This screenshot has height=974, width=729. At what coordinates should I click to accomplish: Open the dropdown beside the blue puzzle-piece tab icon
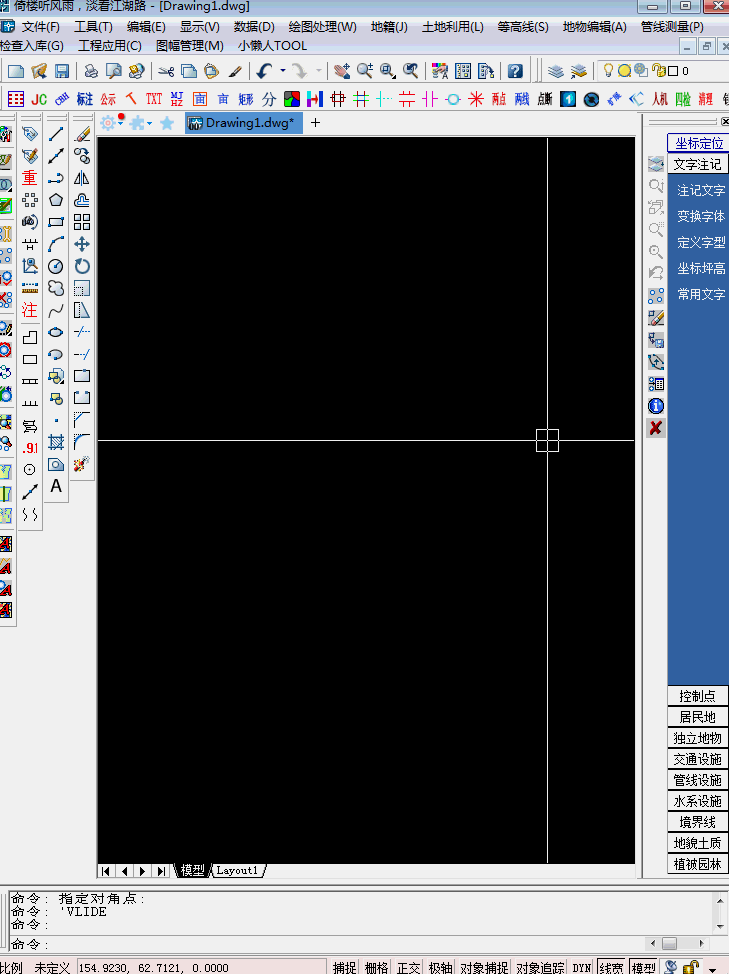click(x=150, y=124)
